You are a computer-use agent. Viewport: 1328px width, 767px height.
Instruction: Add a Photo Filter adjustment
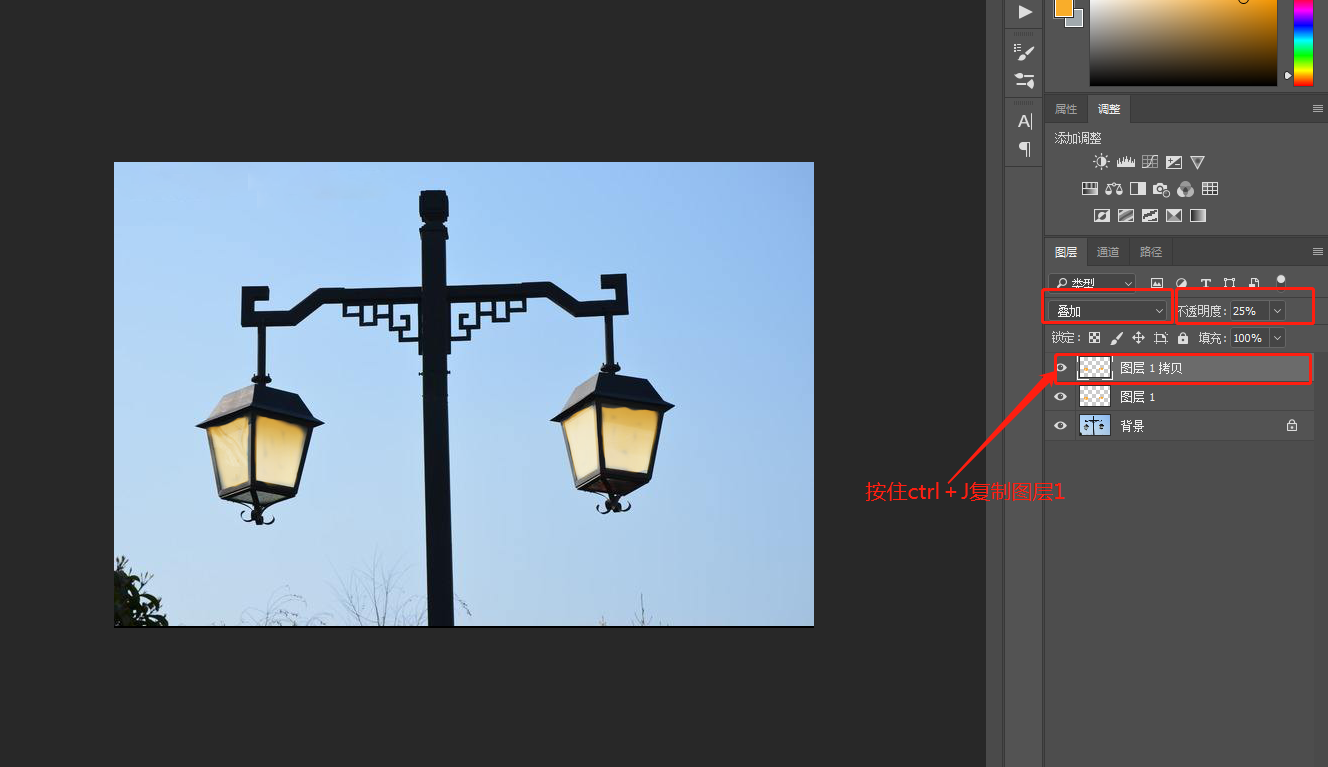tap(1161, 188)
